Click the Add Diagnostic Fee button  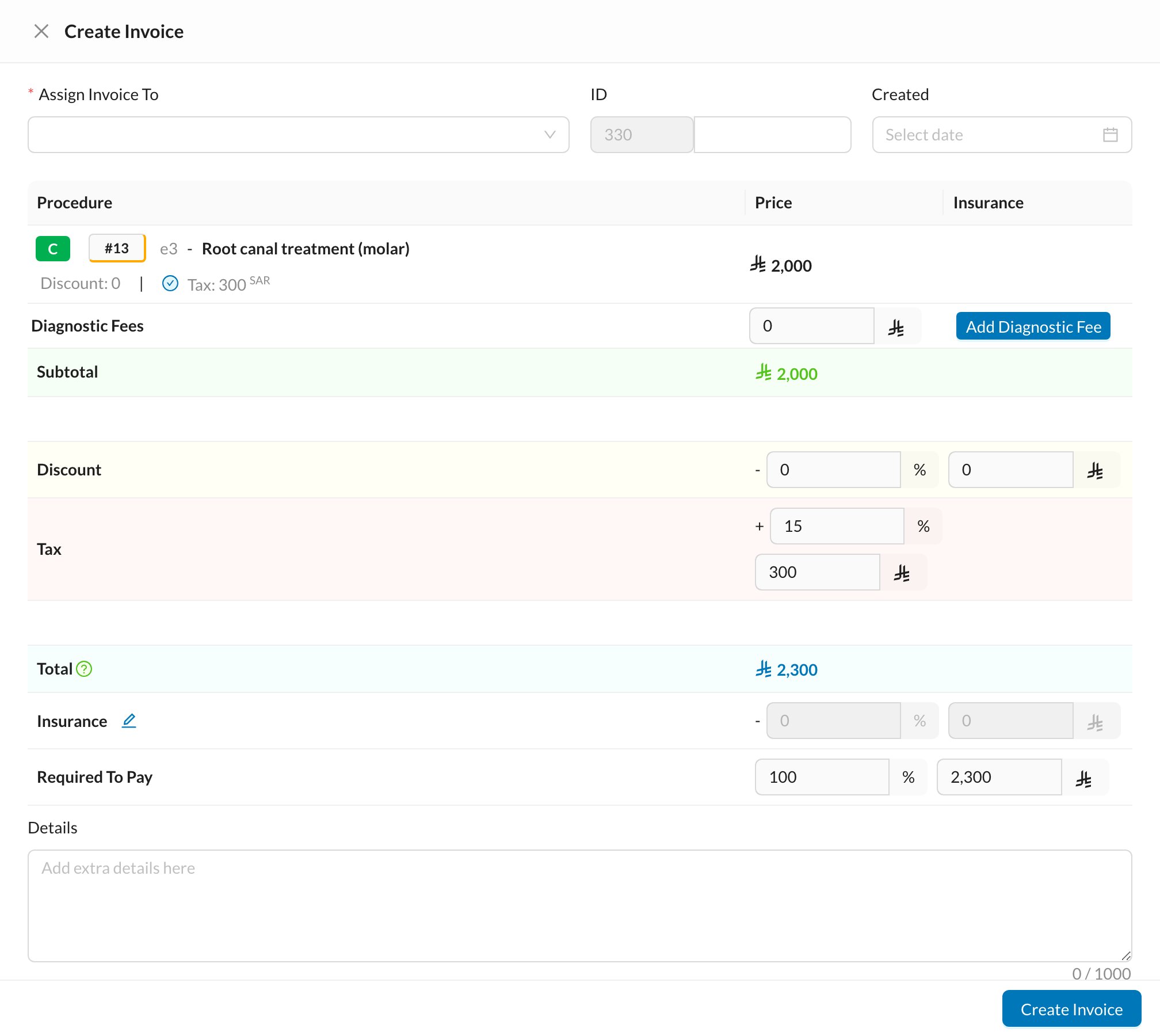pos(1033,326)
